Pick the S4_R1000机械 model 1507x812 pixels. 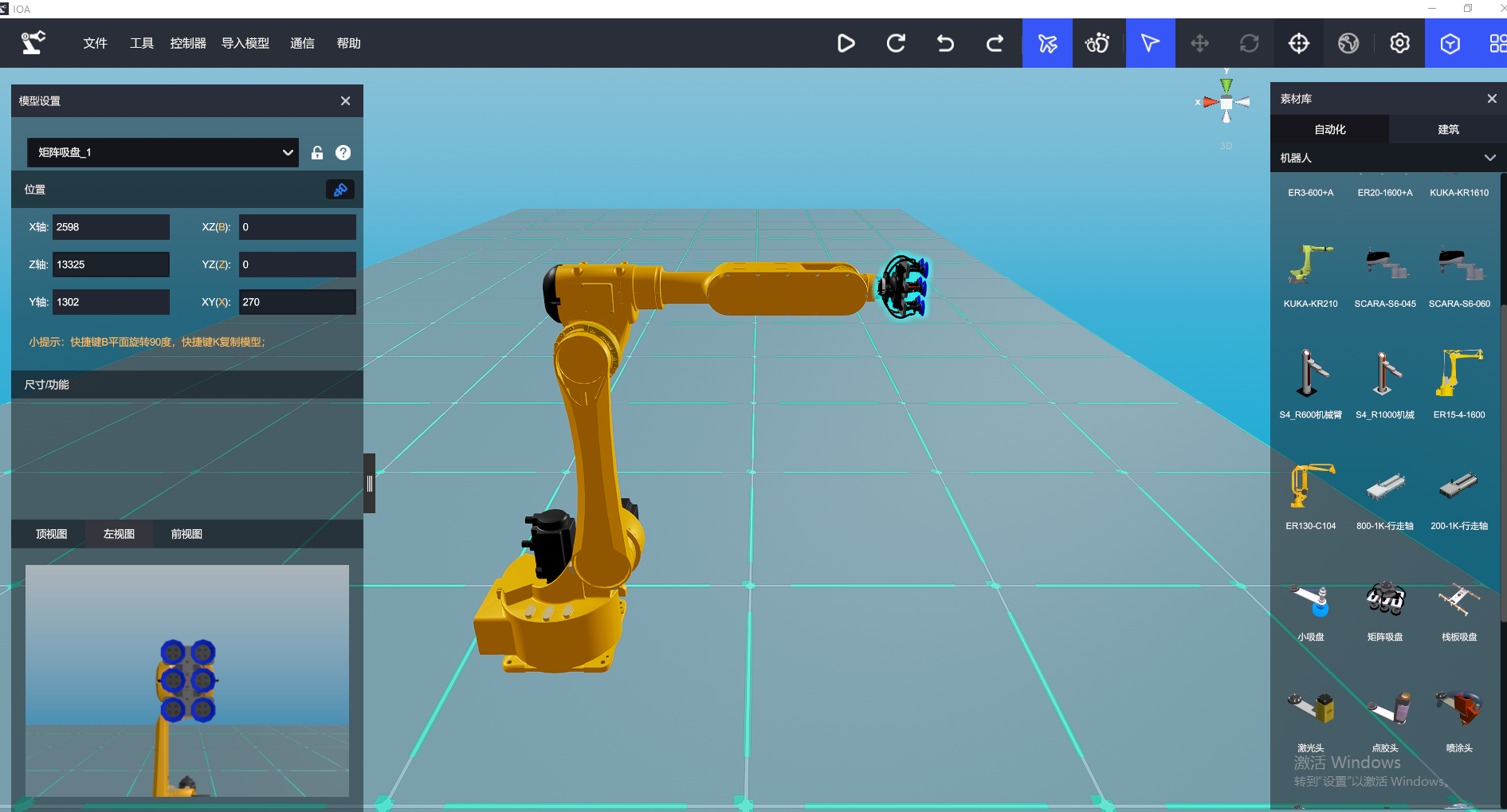[x=1385, y=384]
